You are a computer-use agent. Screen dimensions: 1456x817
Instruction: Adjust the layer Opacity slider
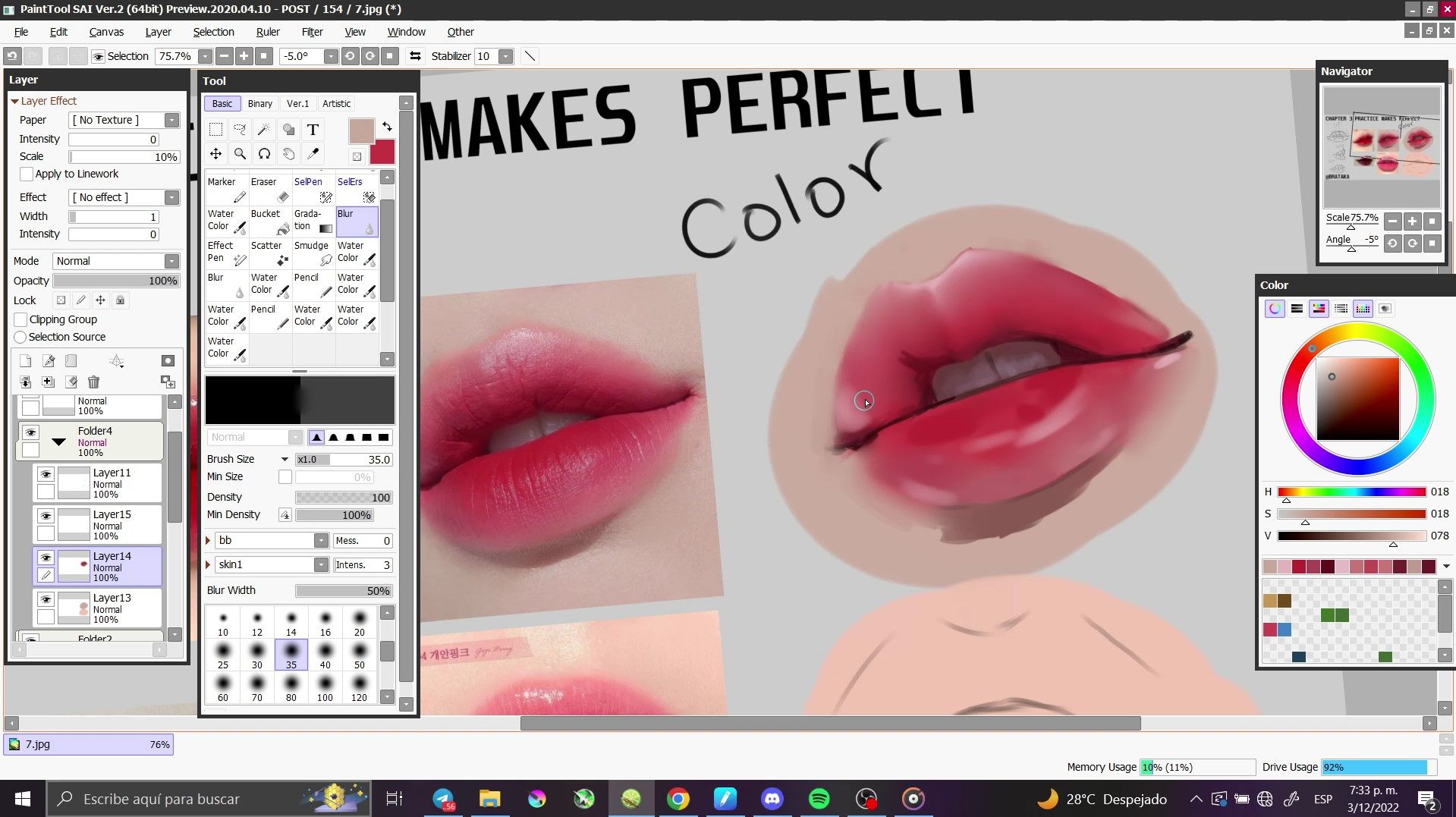(116, 281)
